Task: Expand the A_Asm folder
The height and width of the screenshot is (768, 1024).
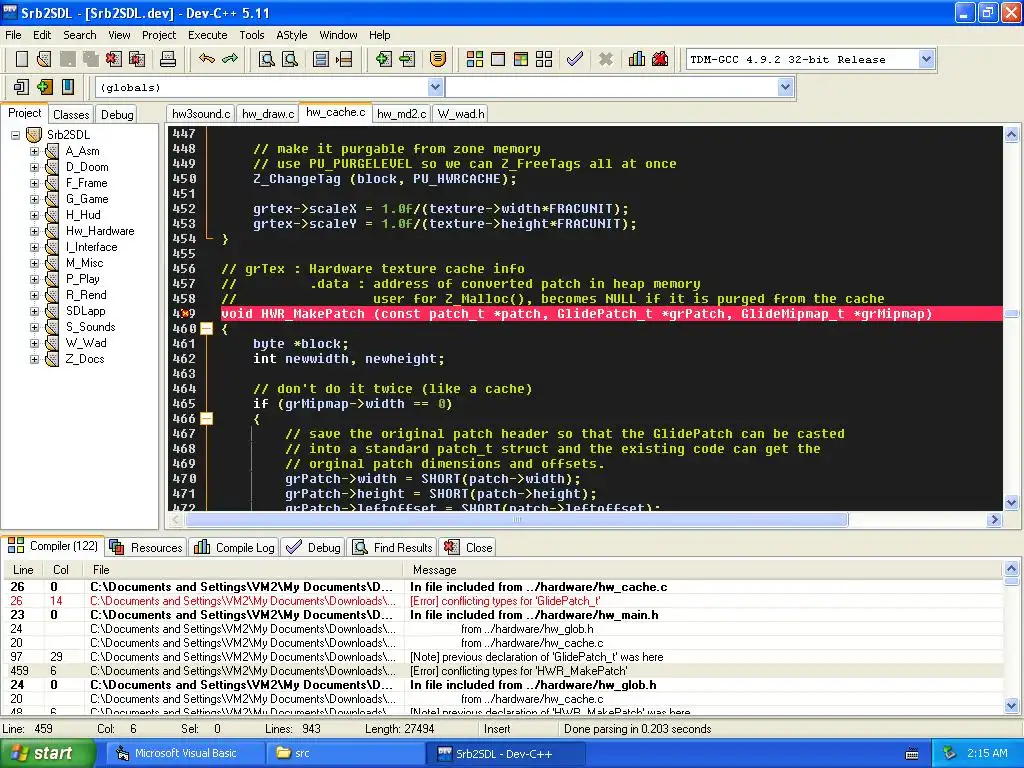Action: point(34,151)
